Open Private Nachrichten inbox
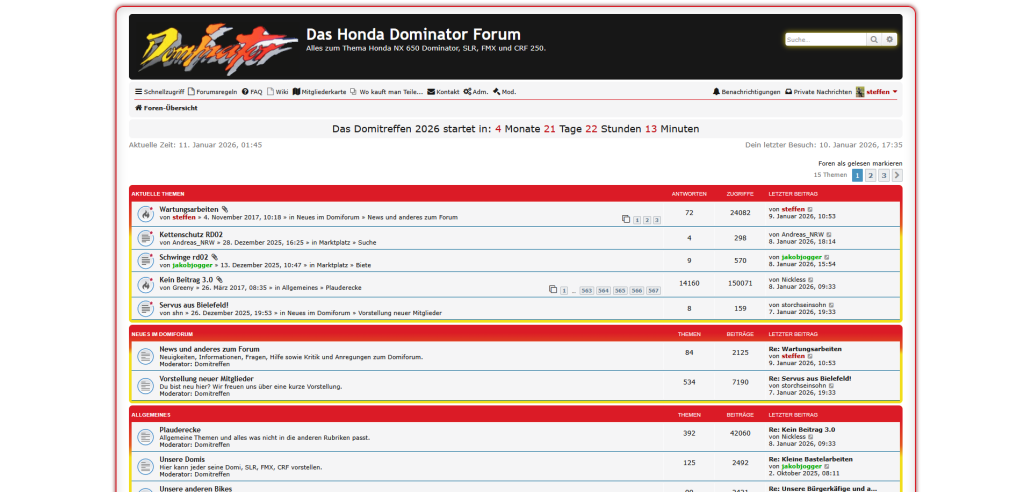The width and height of the screenshot is (1024, 492). [818, 92]
